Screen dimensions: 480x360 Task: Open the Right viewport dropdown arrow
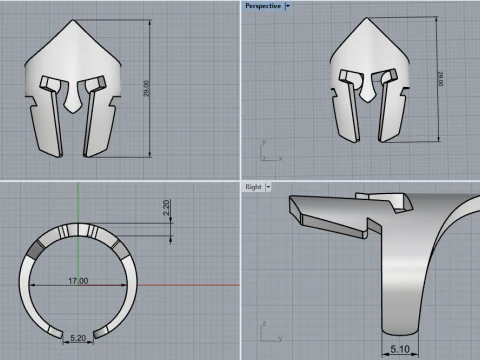[x=268, y=187]
